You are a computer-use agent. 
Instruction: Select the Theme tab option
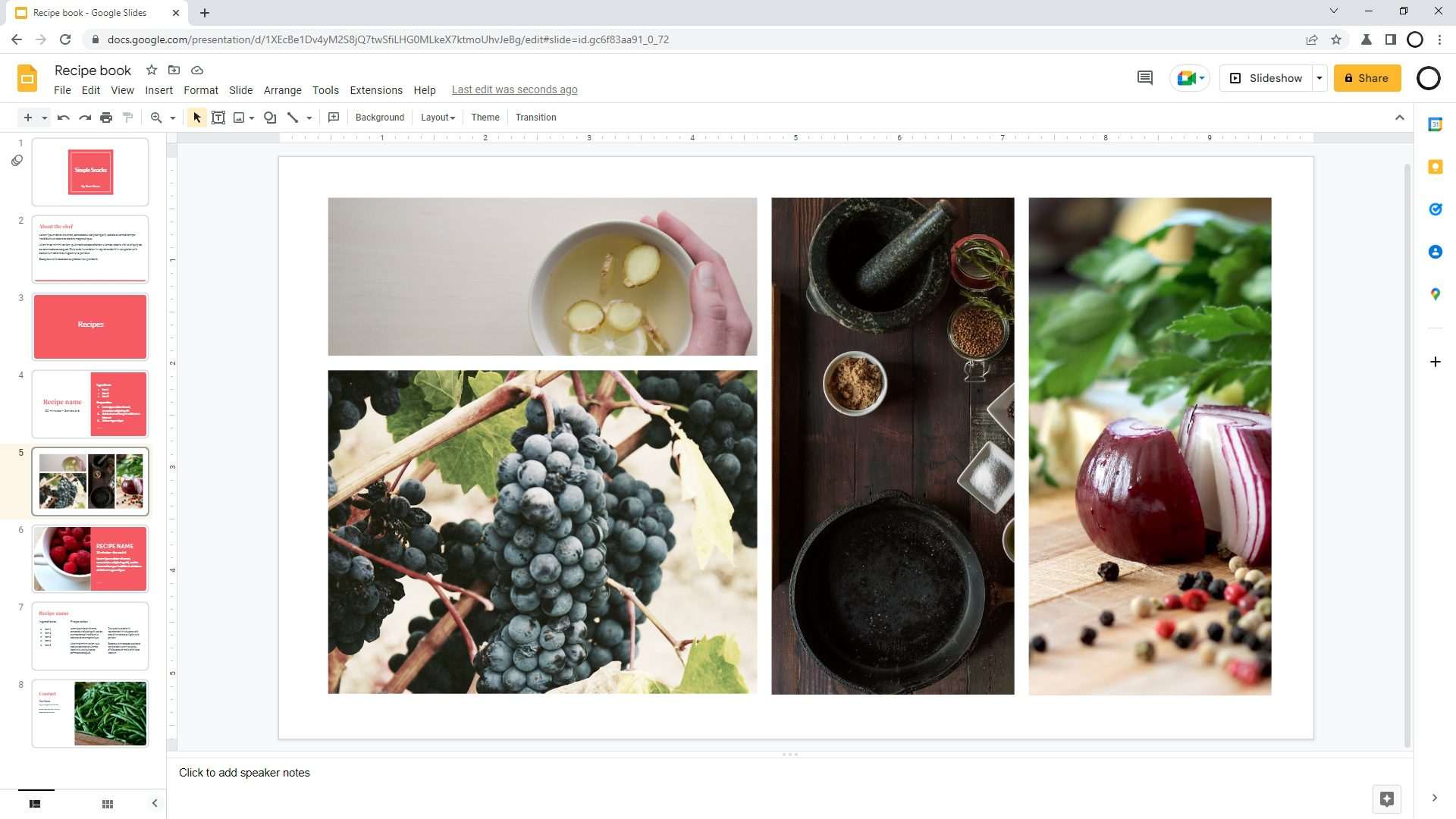click(x=486, y=117)
